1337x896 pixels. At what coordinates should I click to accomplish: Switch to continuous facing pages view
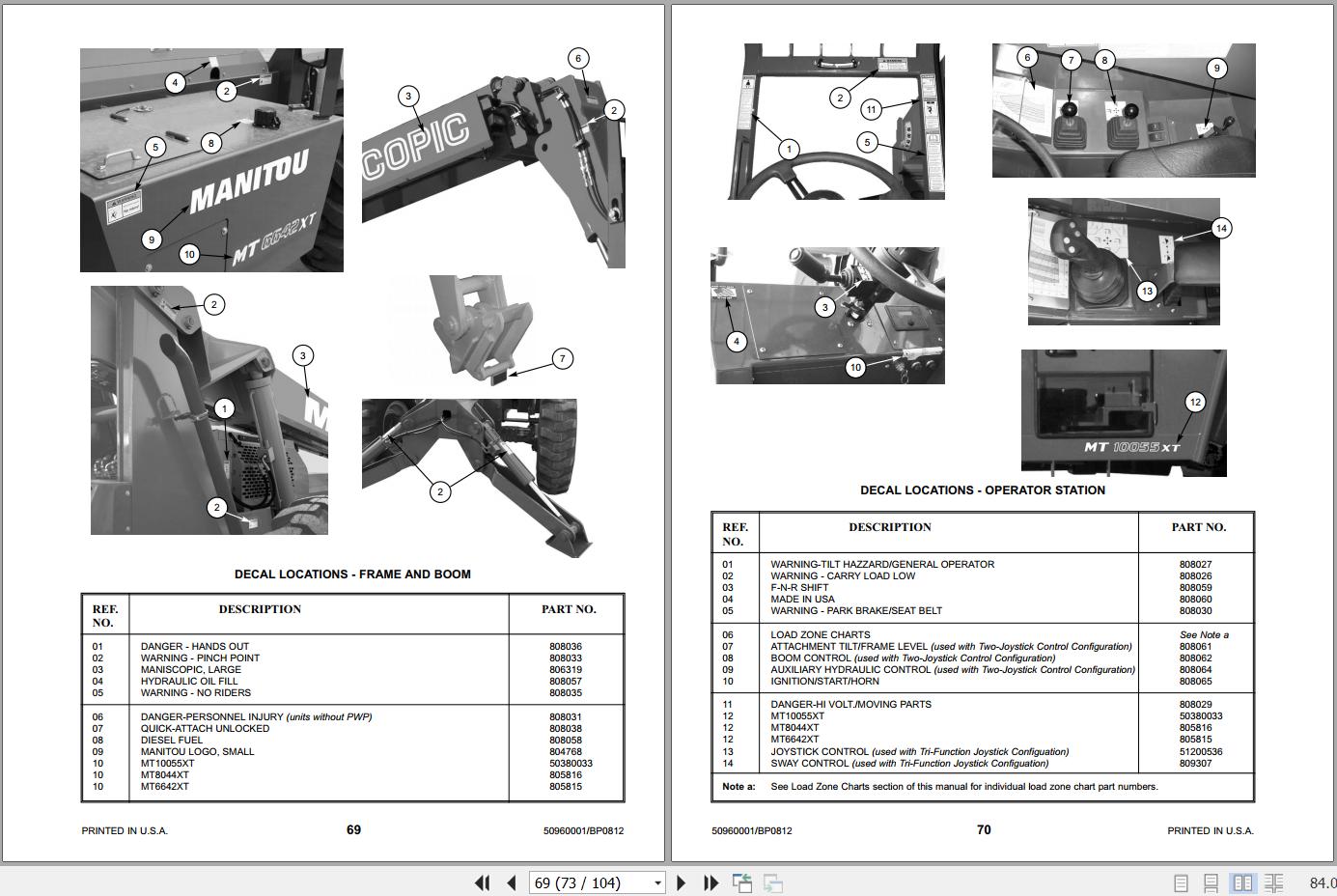coord(1274,882)
